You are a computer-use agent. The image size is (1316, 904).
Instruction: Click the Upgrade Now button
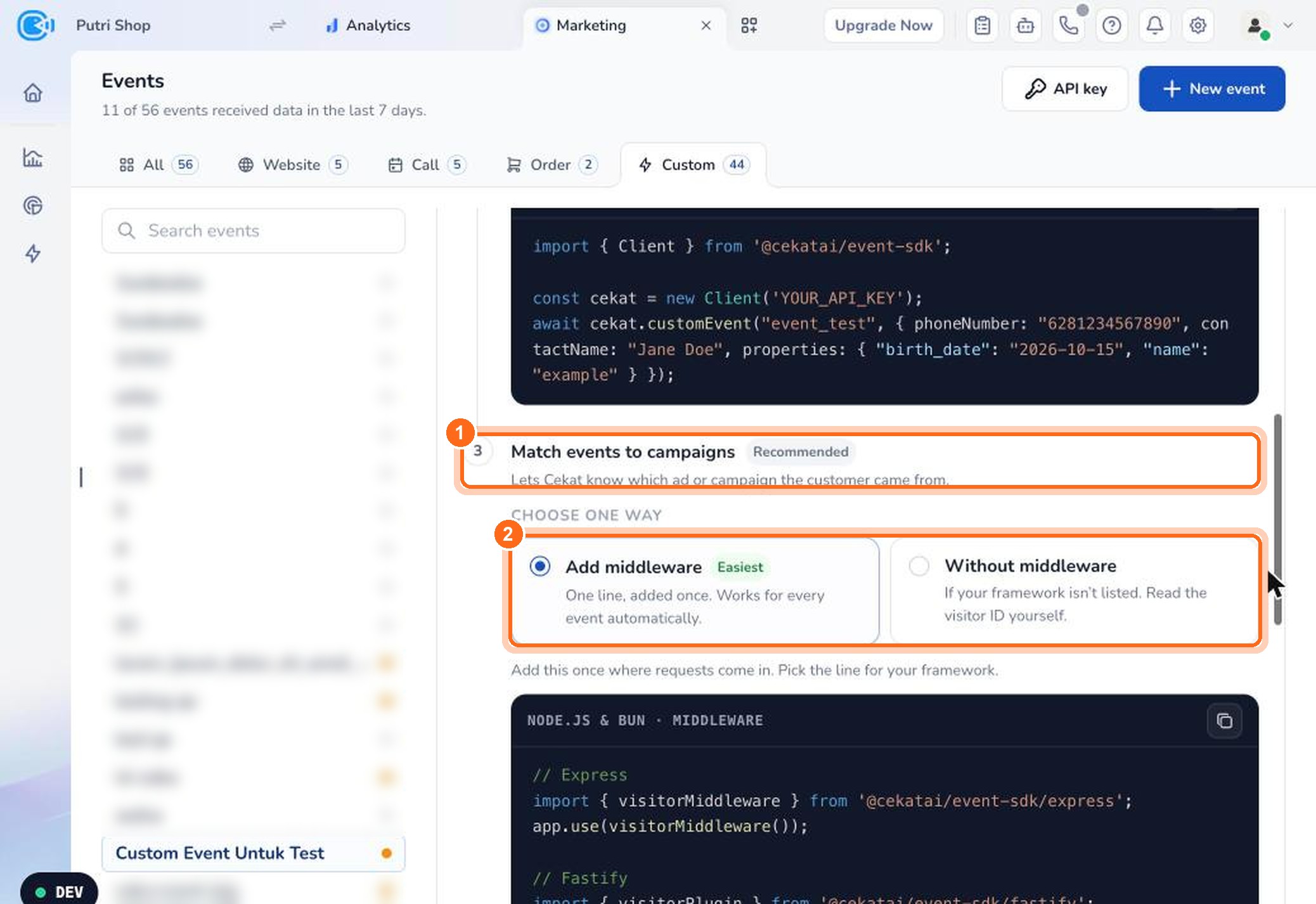tap(884, 25)
